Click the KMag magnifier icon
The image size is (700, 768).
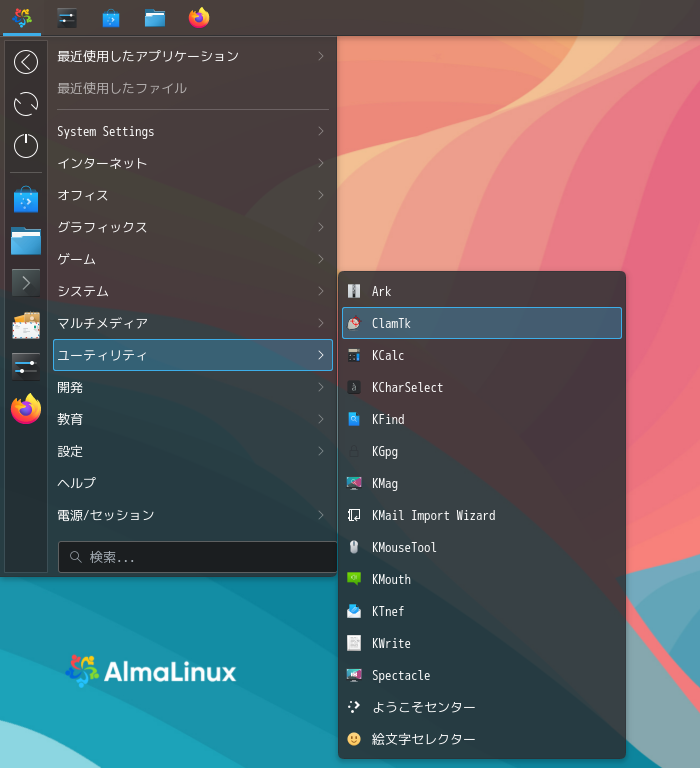click(354, 483)
